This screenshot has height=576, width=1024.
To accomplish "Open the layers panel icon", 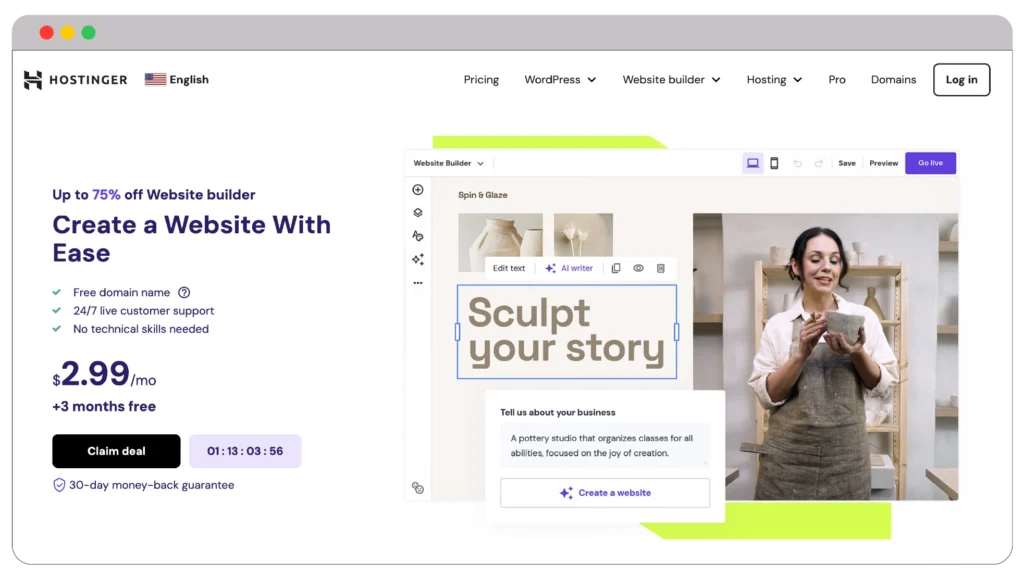I will tap(418, 213).
